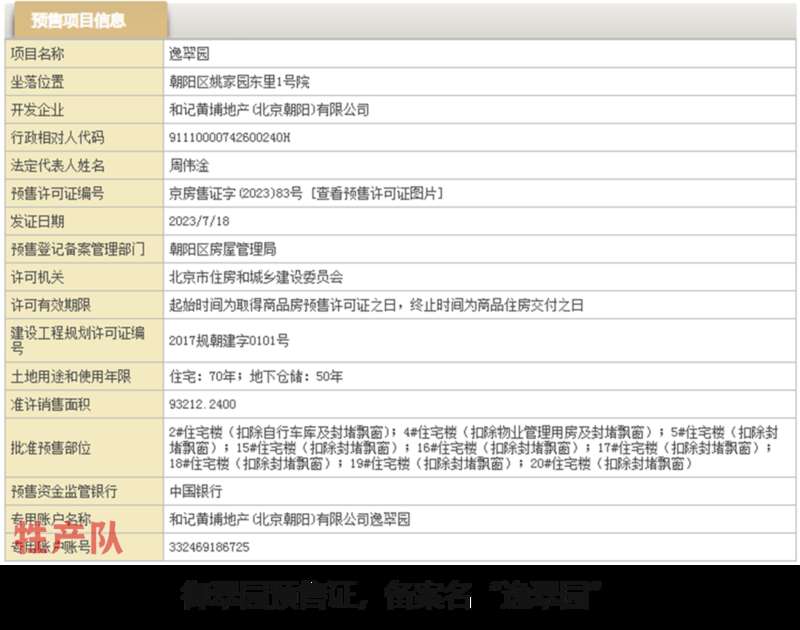Select the project name value 逸翠园
The image size is (800, 630).
coord(189,54)
